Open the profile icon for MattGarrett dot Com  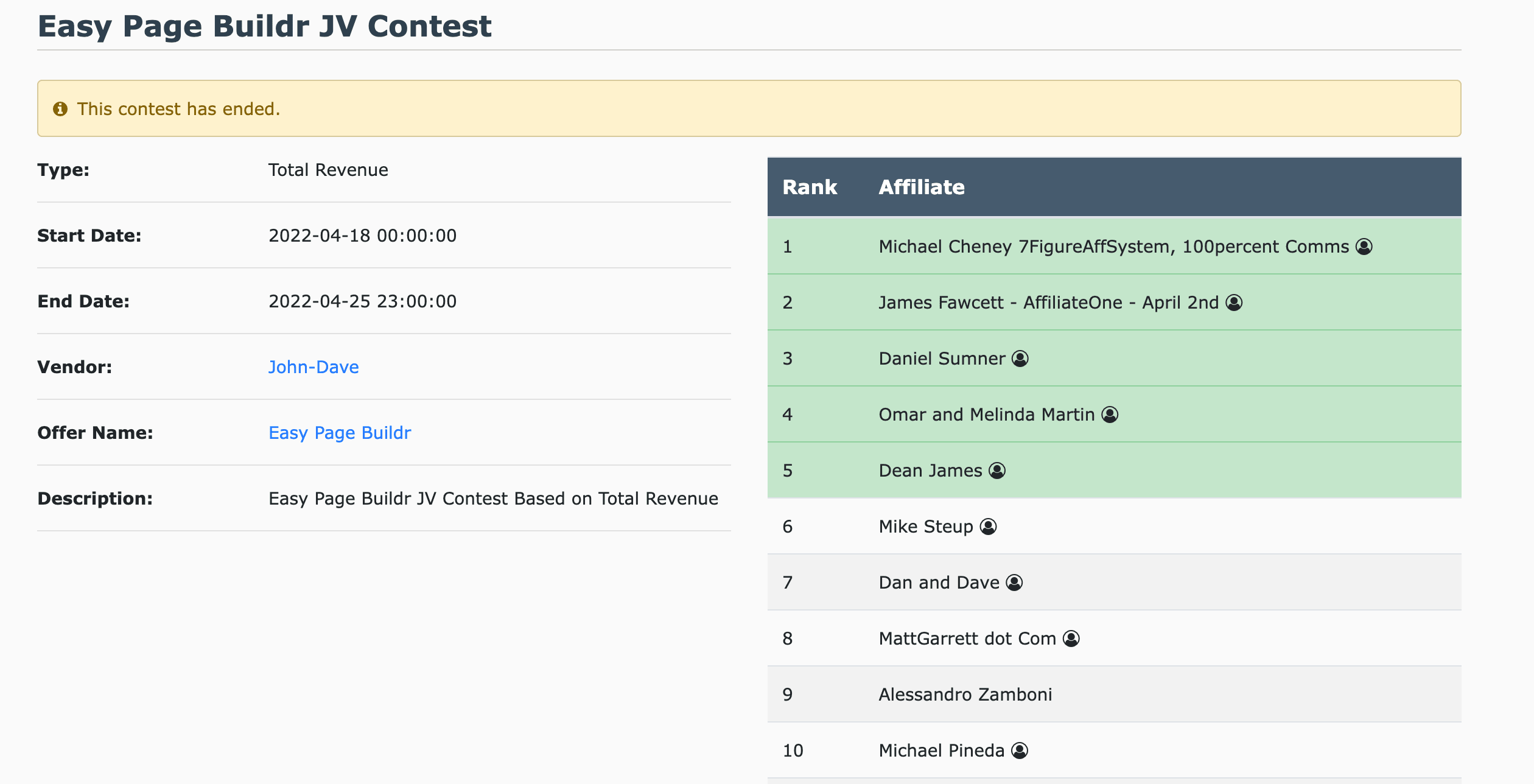click(x=1071, y=639)
